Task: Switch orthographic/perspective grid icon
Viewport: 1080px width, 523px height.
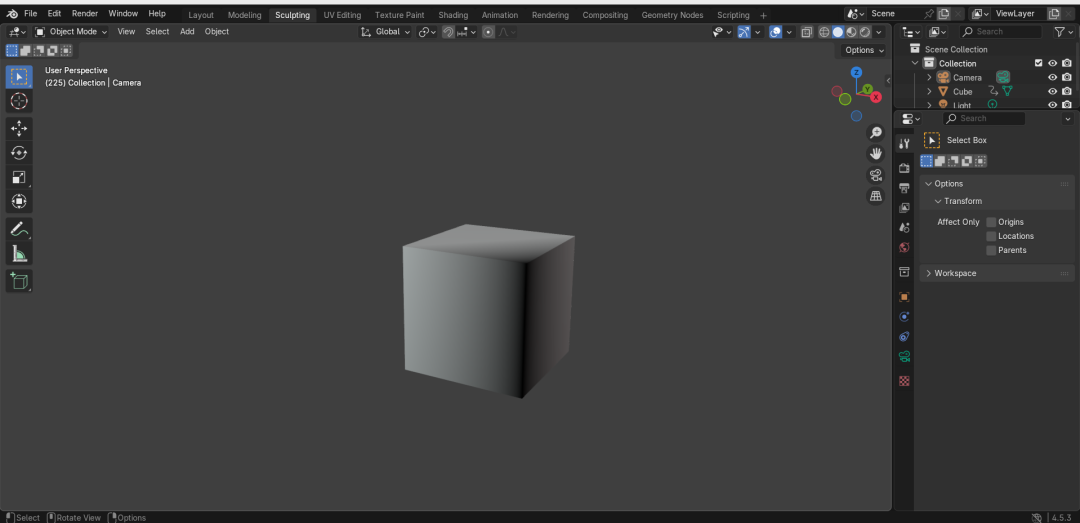Action: [x=875, y=196]
